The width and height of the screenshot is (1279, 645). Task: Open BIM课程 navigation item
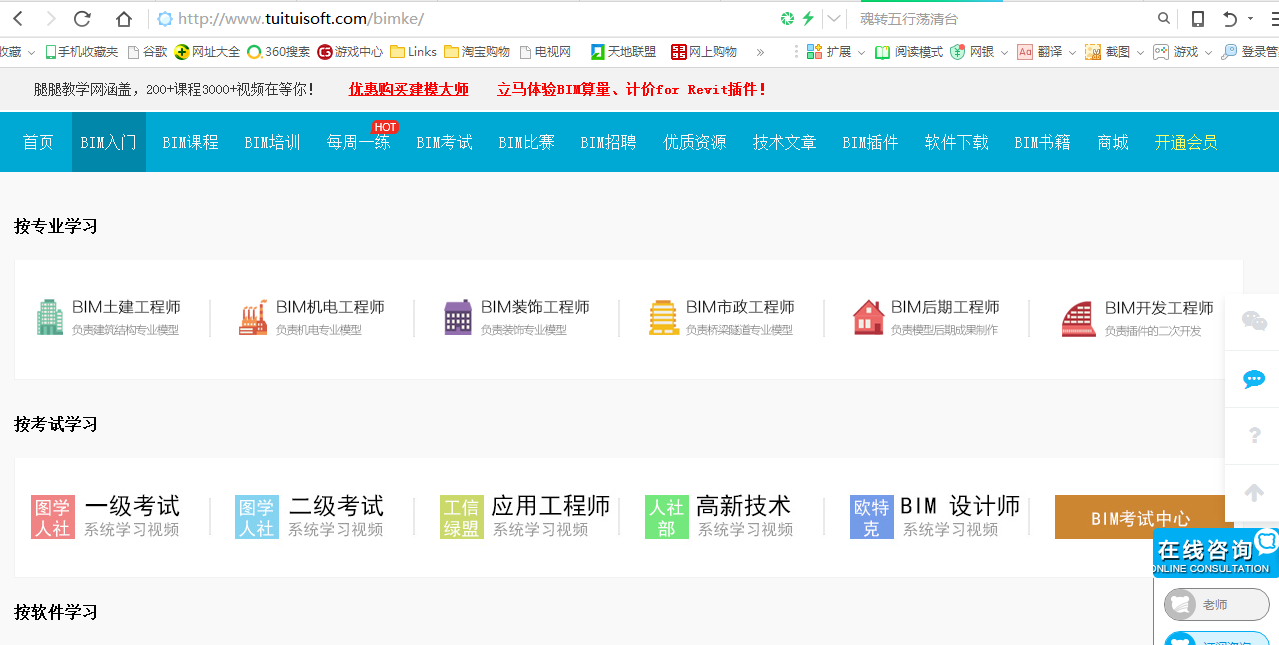pyautogui.click(x=190, y=142)
